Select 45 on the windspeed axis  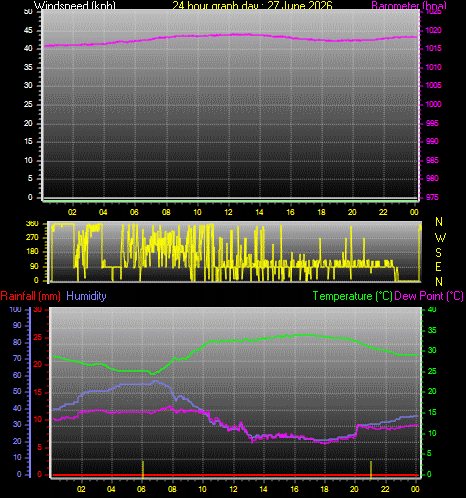[28, 30]
